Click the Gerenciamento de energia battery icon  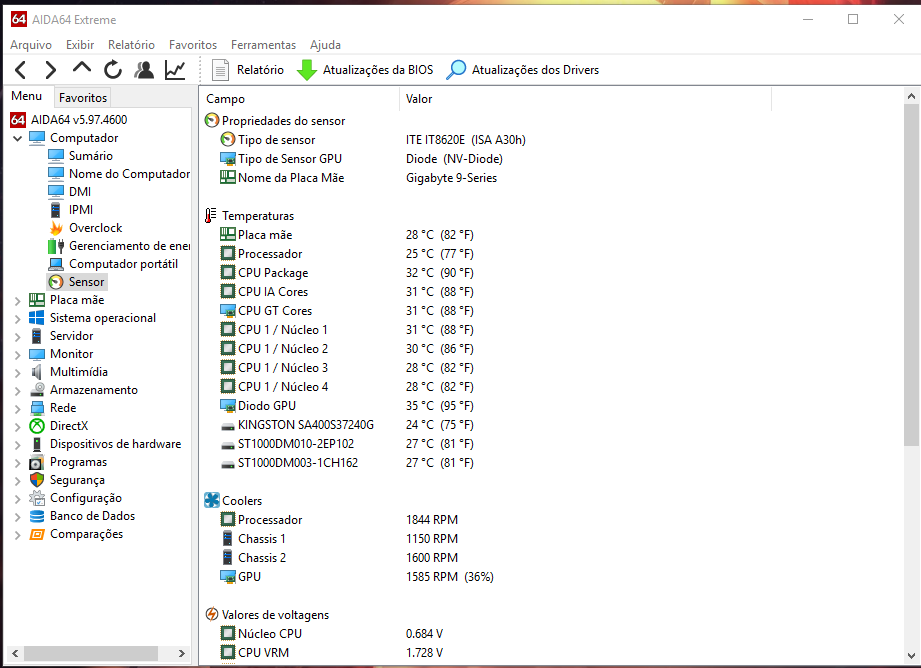(x=56, y=246)
